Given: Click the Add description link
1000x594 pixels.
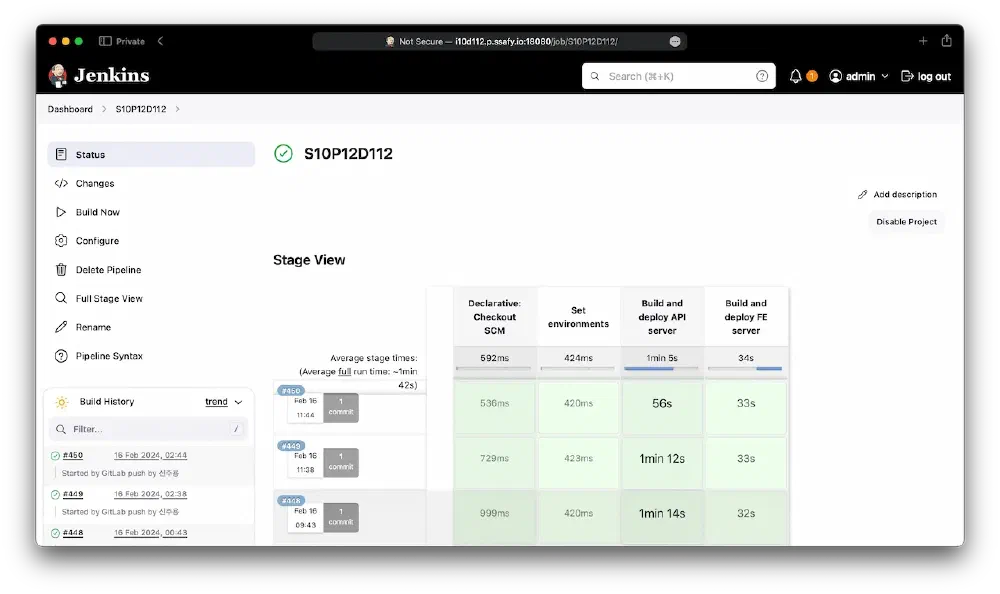Looking at the screenshot, I should pos(904,194).
